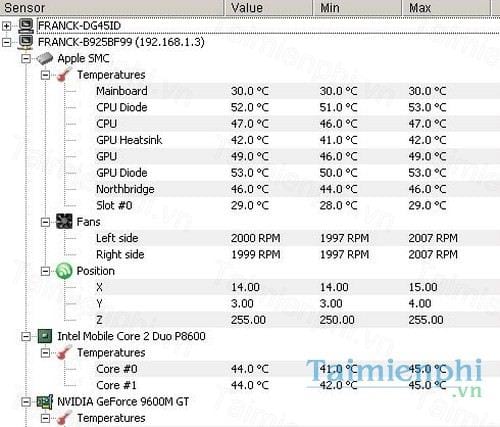Click Northbridge min value 44.0 °C
This screenshot has width=500, height=427.
point(338,189)
